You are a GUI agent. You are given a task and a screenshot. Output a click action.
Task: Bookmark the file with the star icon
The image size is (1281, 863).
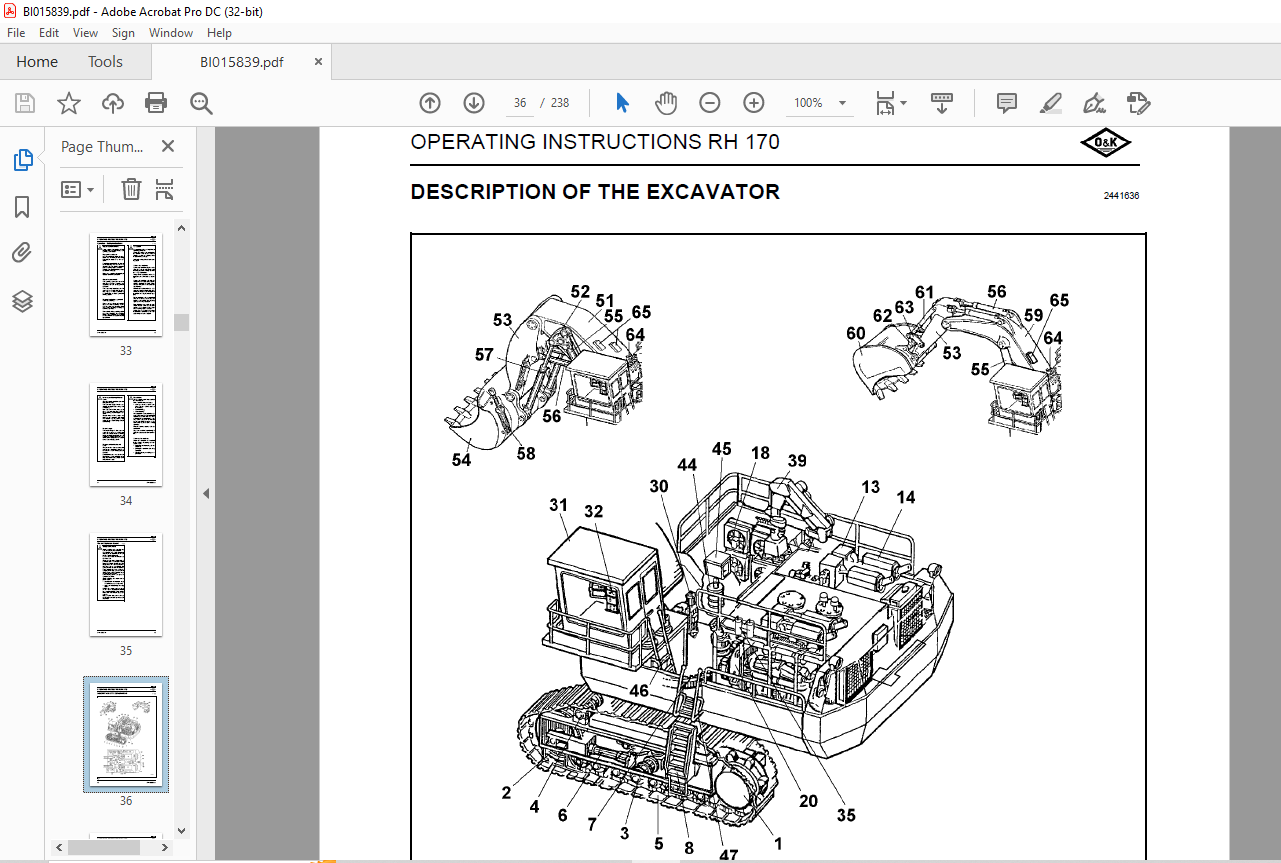pyautogui.click(x=68, y=103)
